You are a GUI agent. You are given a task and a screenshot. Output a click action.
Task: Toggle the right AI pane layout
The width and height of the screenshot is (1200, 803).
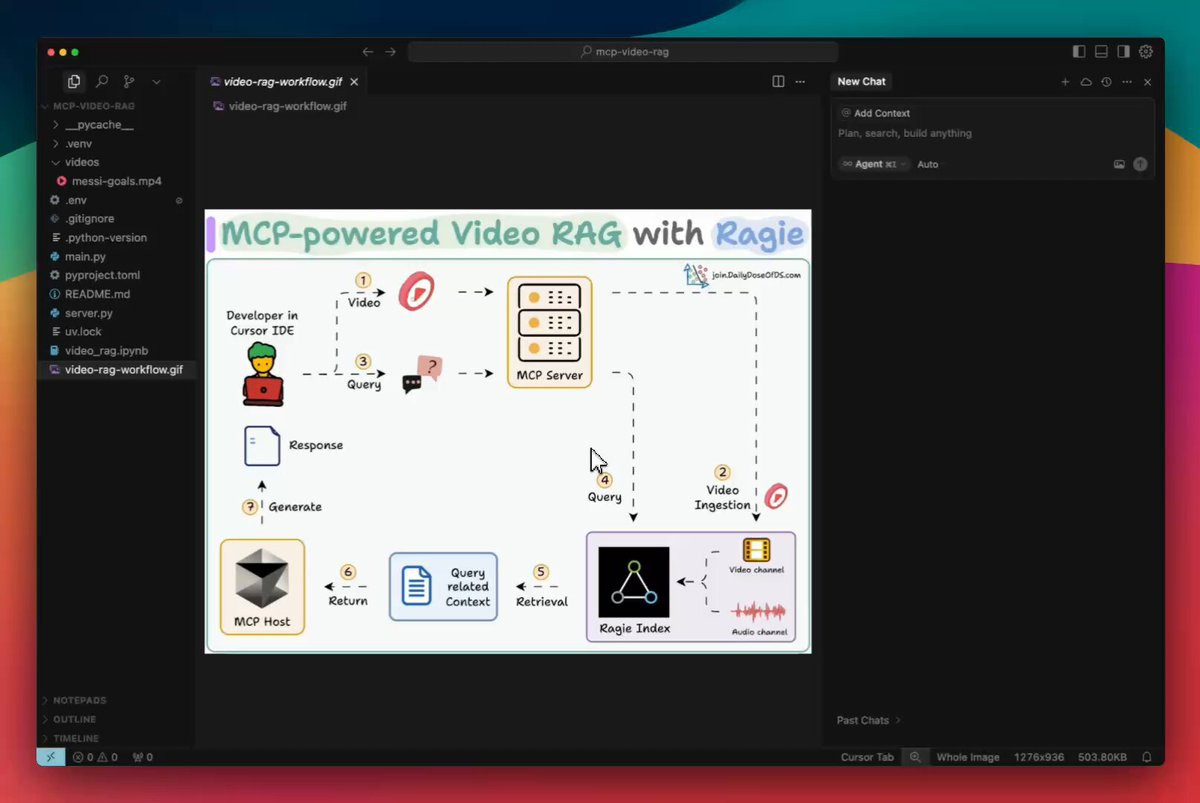pos(1123,52)
